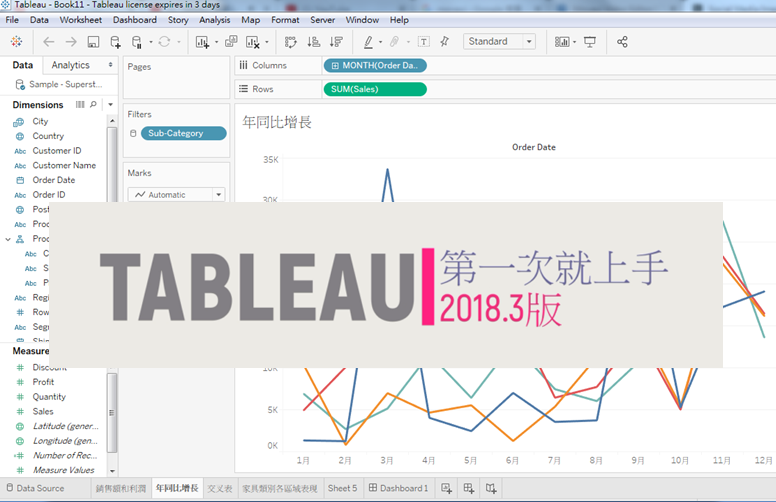Click the Share workbook icon
The image size is (776, 502).
coord(622,42)
